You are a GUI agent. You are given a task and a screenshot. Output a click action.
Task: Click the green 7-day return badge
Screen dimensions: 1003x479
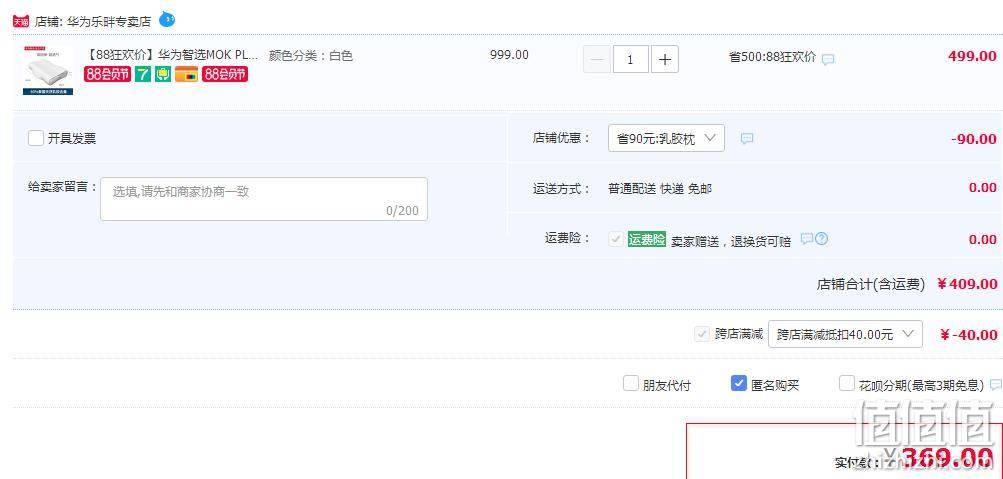click(x=143, y=74)
